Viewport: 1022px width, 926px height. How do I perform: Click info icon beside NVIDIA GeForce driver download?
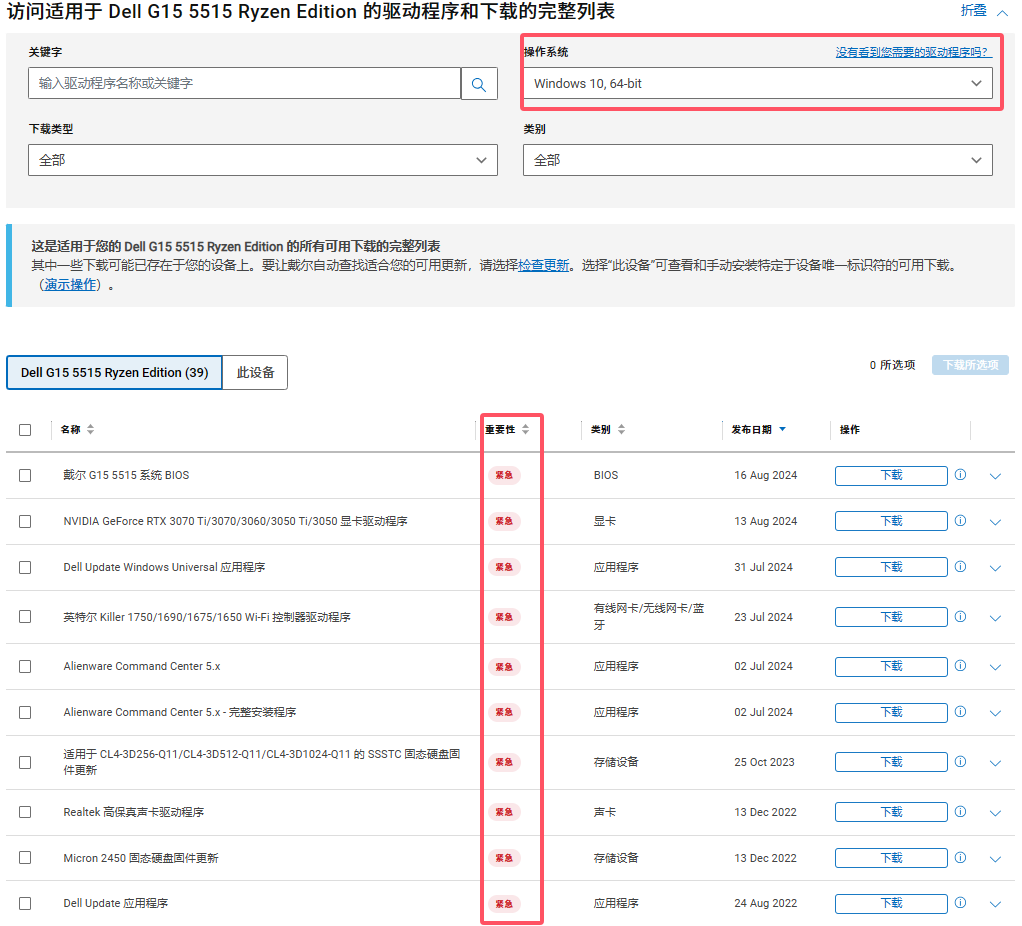click(960, 520)
